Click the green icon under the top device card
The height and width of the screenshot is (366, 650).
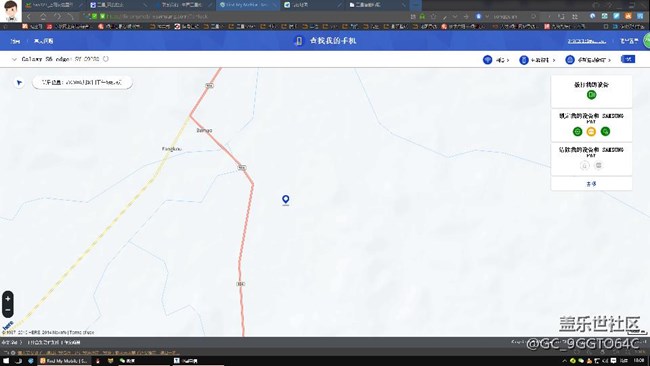(x=591, y=95)
